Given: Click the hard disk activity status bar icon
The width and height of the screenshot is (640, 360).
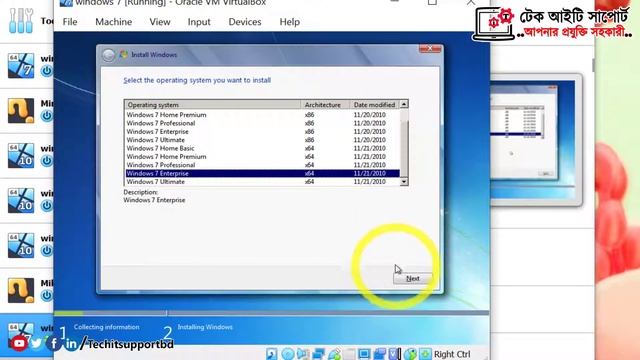Looking at the screenshot, I should click(x=271, y=354).
